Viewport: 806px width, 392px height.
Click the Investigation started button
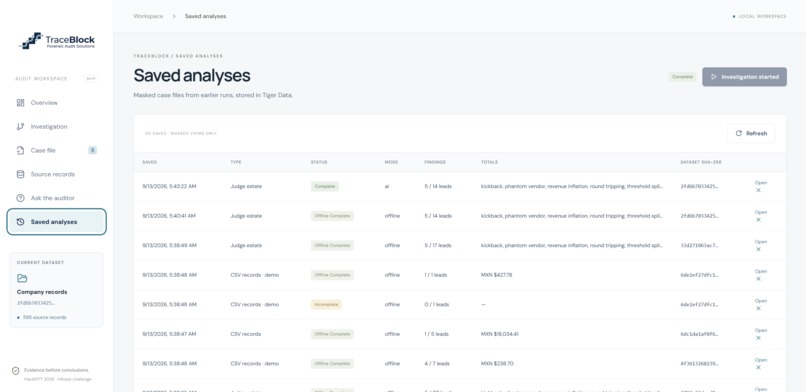click(744, 77)
